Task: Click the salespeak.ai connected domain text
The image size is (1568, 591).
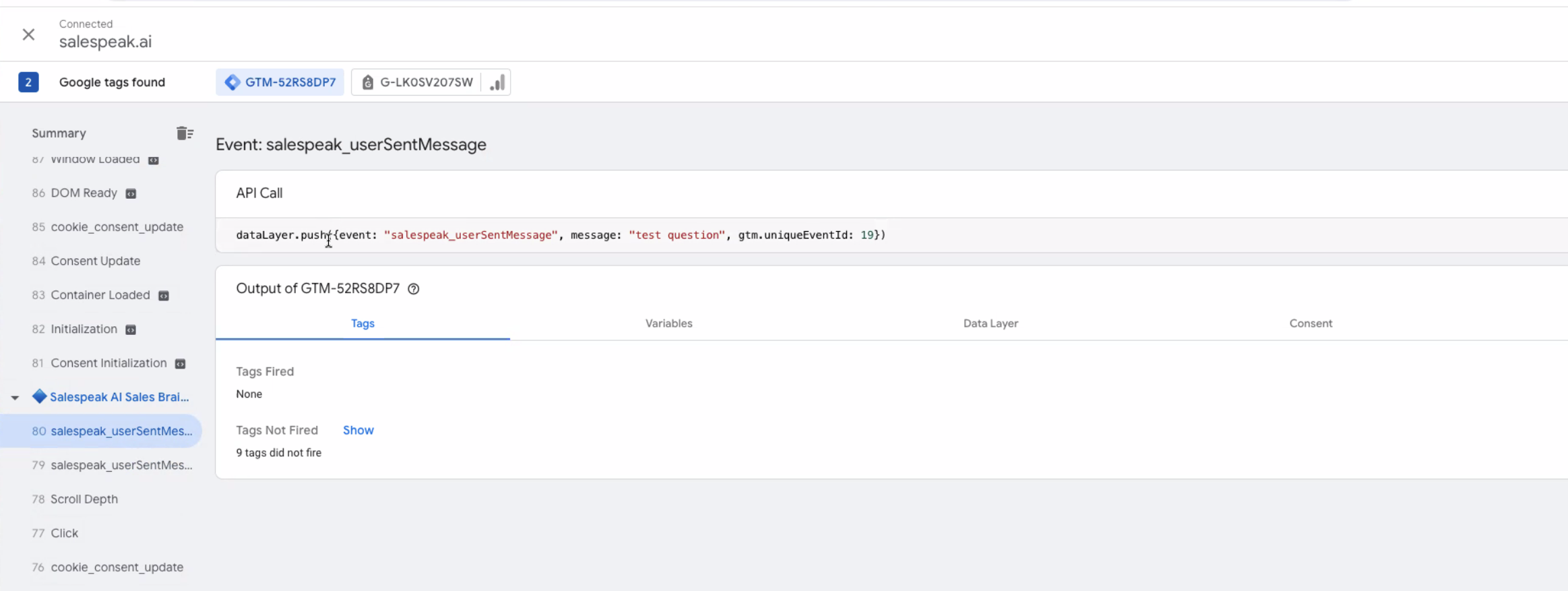Action: coord(105,42)
